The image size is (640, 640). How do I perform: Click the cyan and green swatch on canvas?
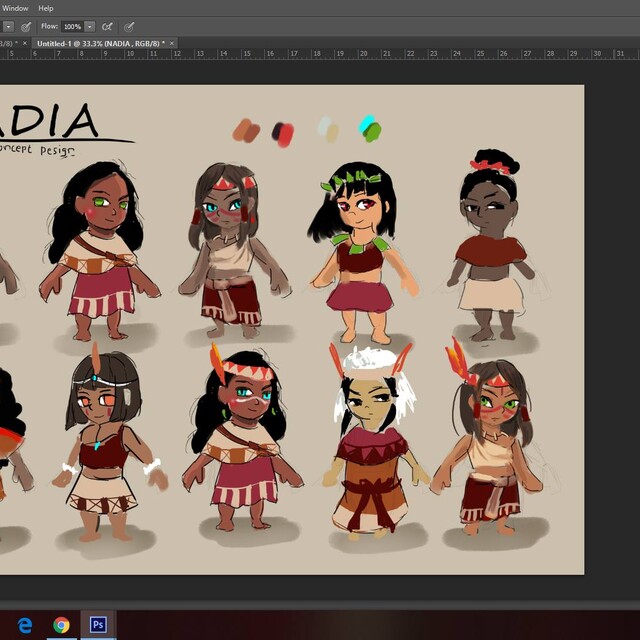(370, 129)
